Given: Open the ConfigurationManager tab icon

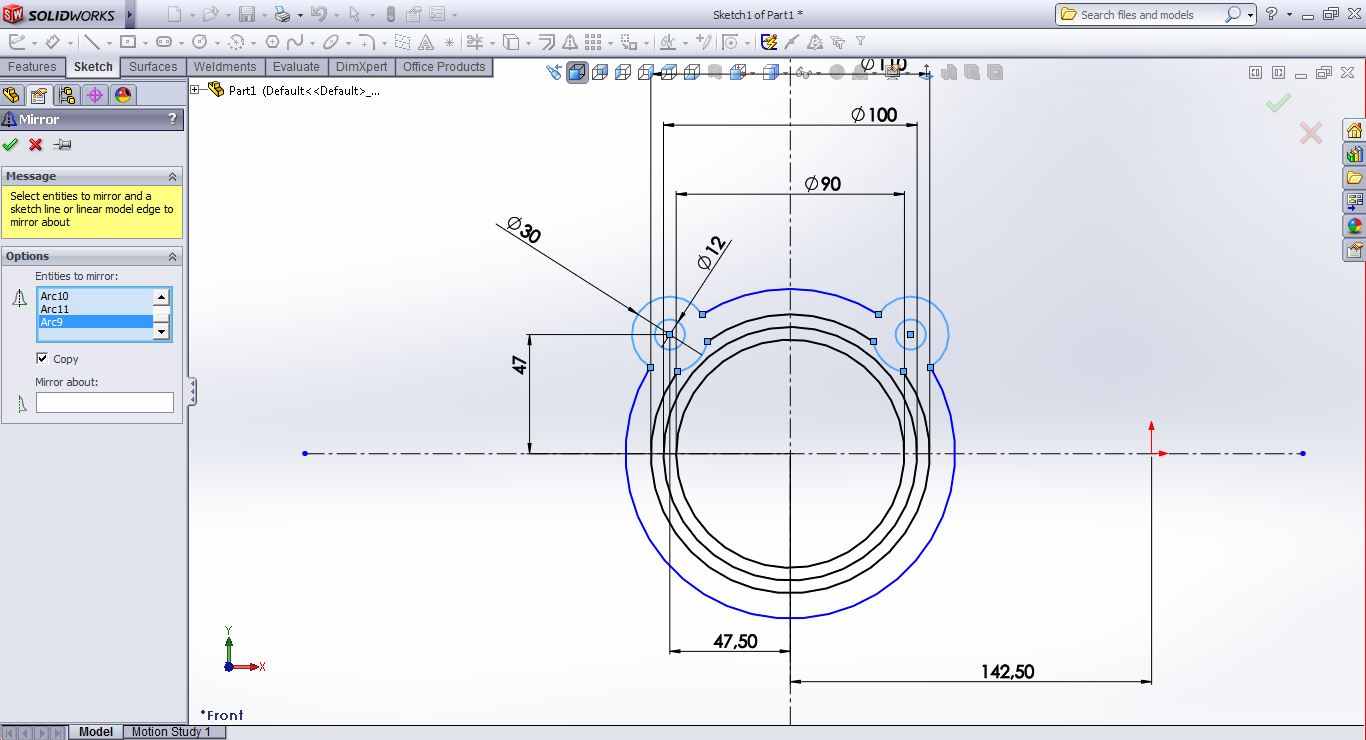Looking at the screenshot, I should coord(67,95).
